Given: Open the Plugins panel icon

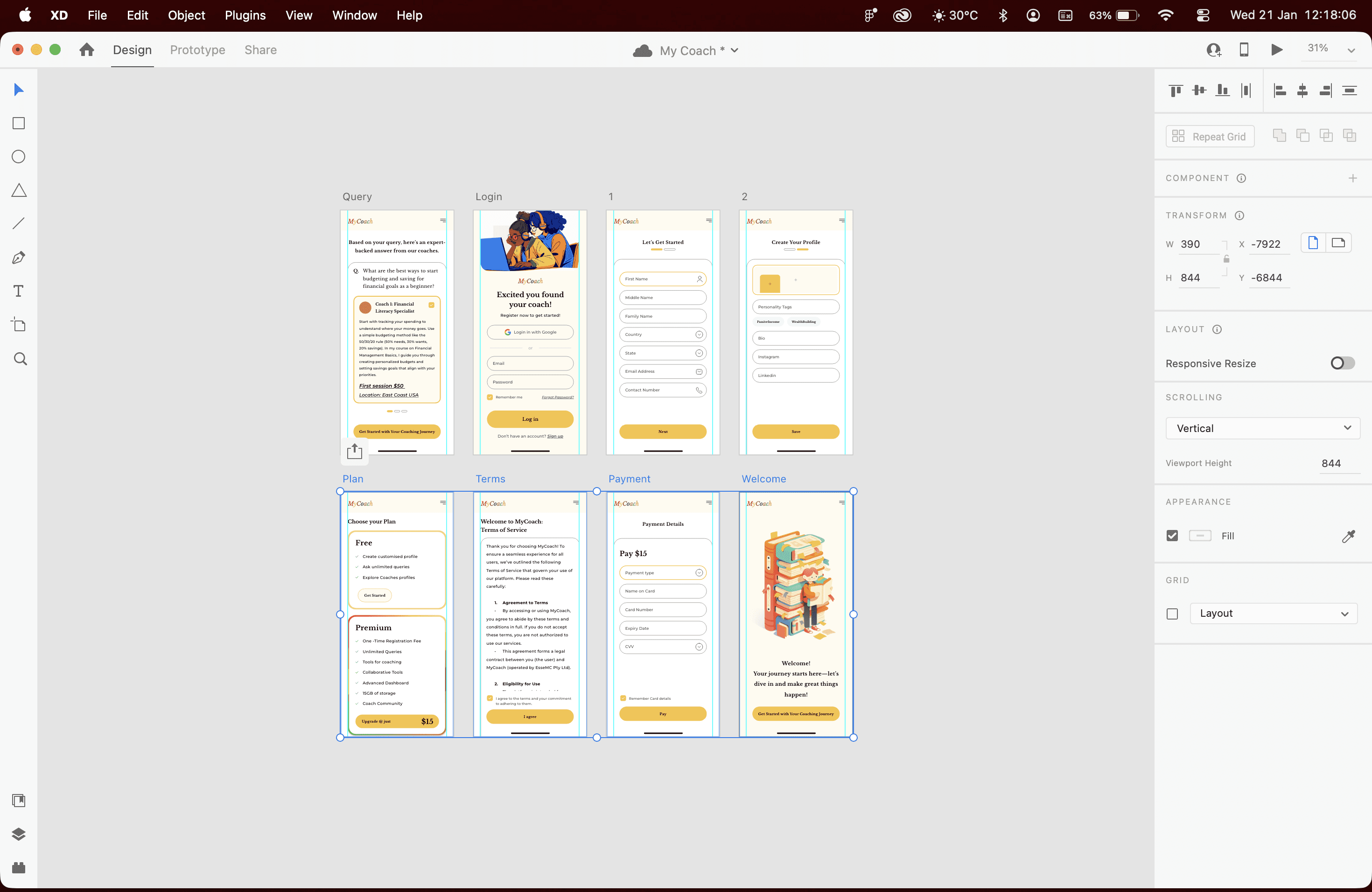Looking at the screenshot, I should pos(19,867).
